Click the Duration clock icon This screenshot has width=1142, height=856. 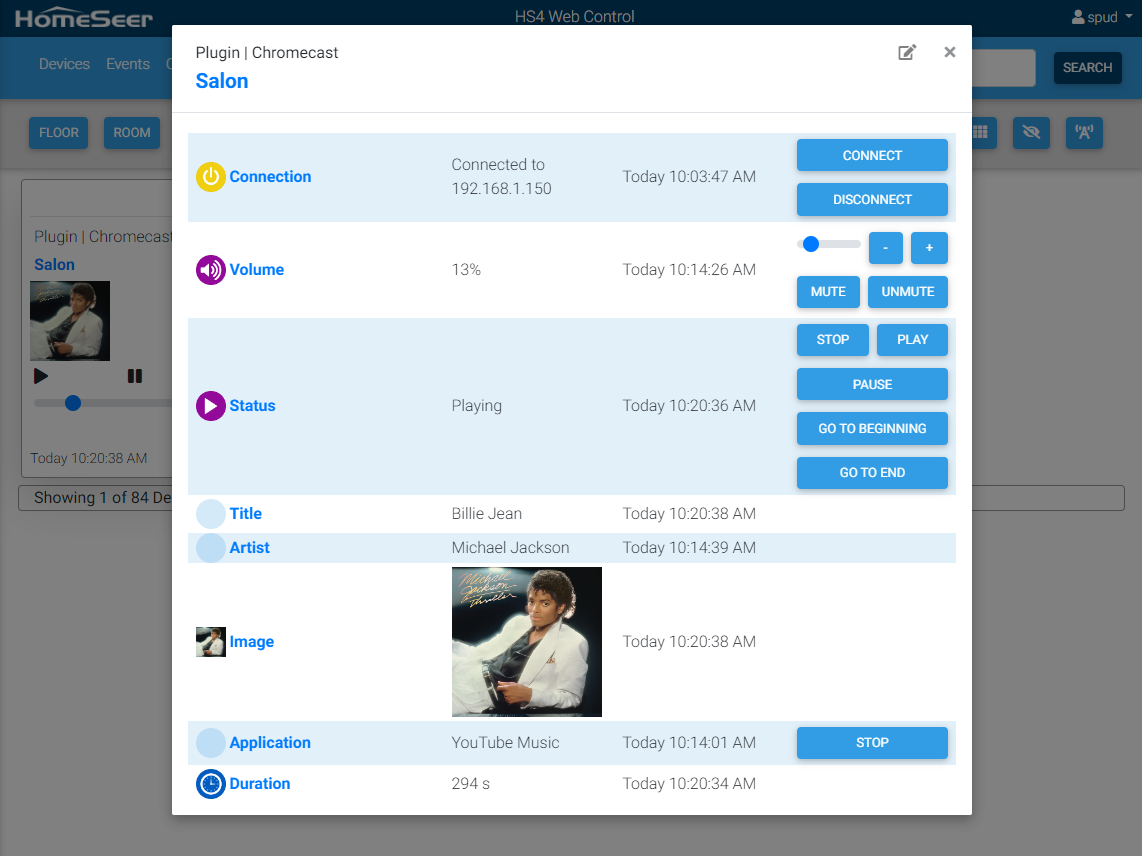pyautogui.click(x=209, y=783)
